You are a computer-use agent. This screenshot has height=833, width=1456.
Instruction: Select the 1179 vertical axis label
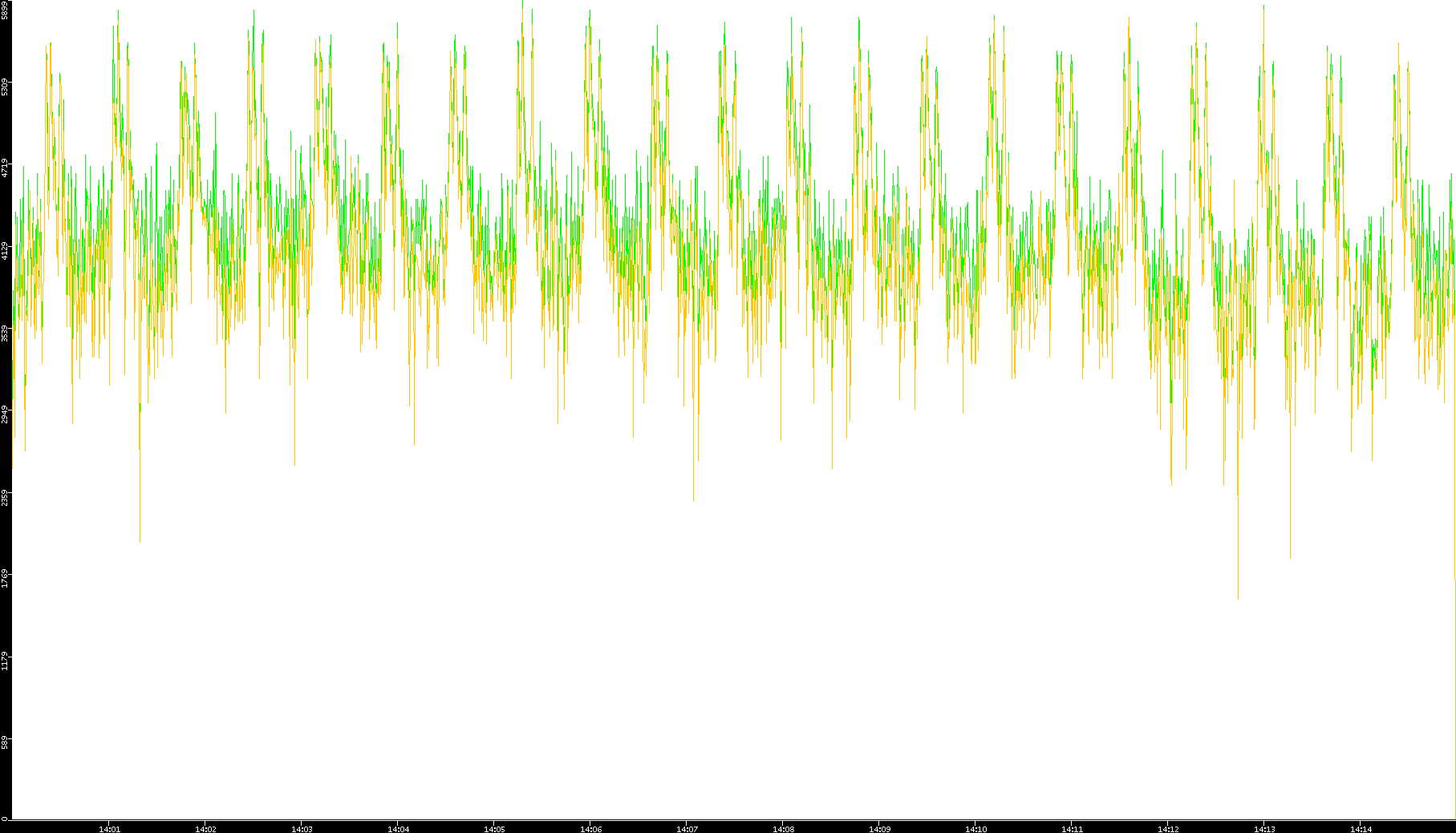pyautogui.click(x=5, y=661)
